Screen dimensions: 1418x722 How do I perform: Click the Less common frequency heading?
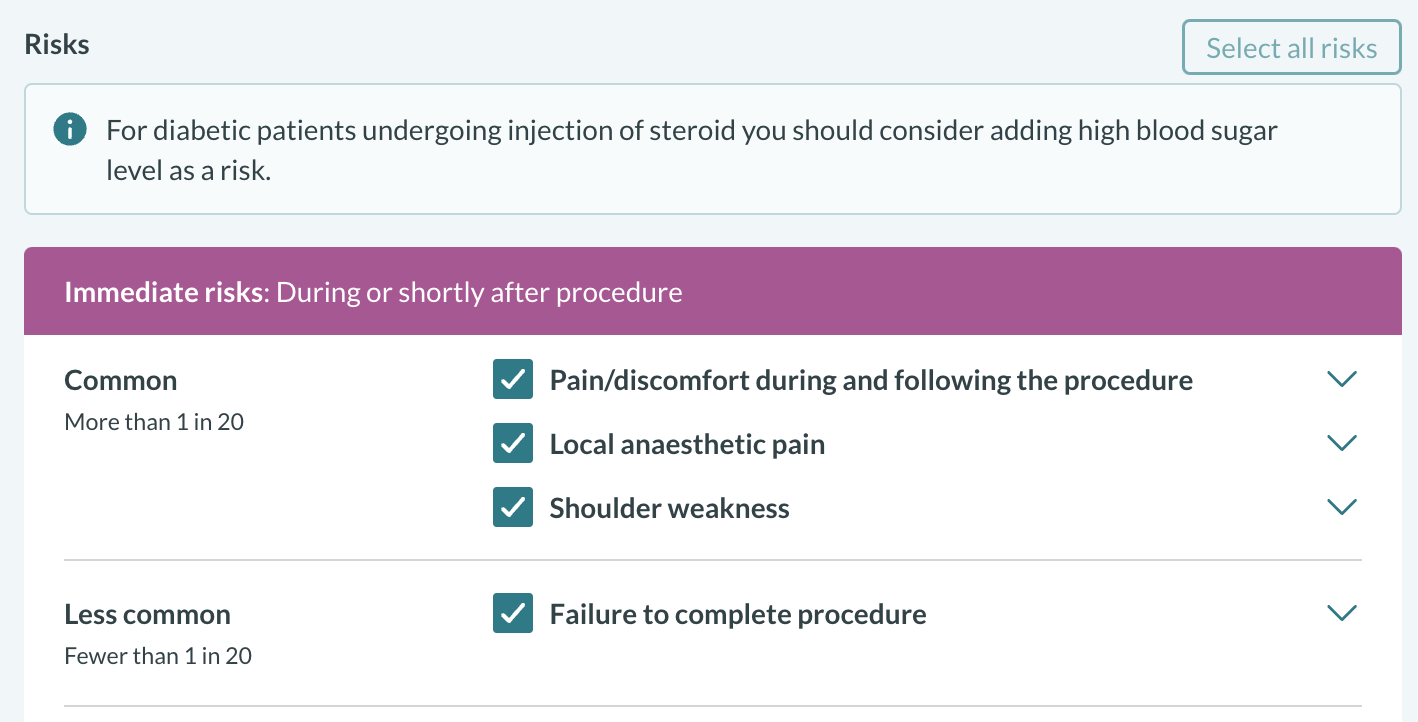[148, 615]
